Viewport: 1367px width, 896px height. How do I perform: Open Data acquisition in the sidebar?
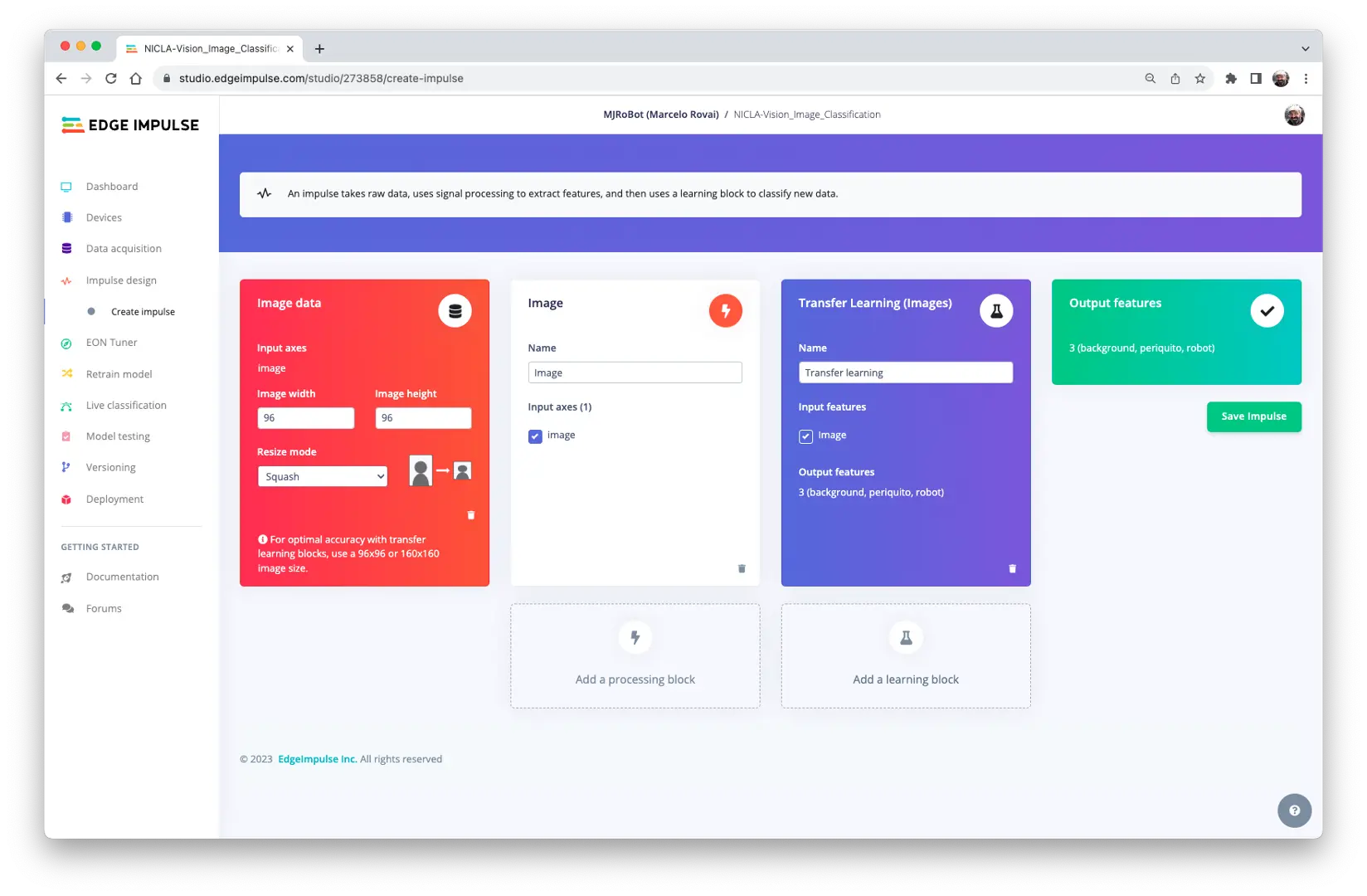tap(124, 249)
